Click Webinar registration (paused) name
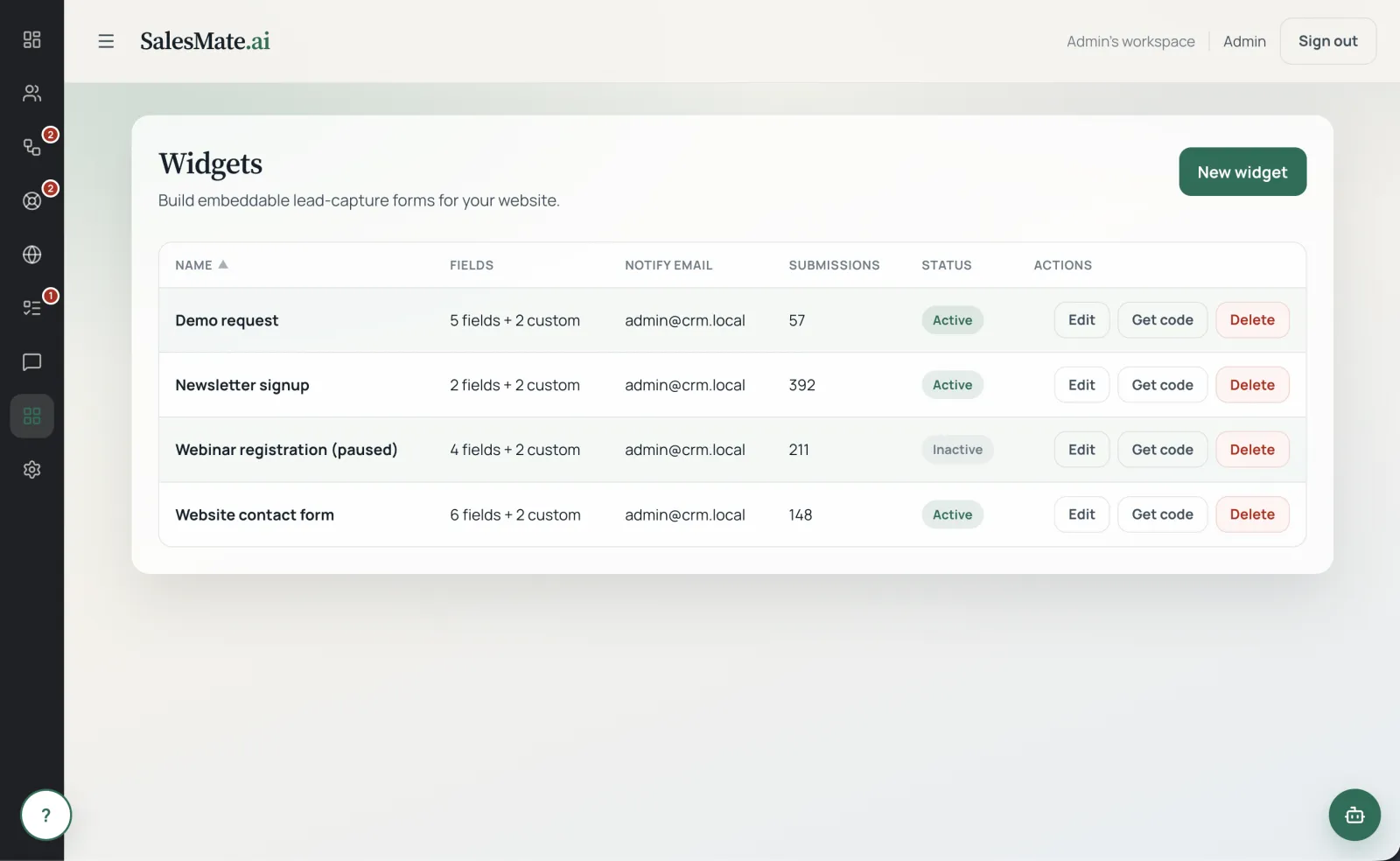Viewport: 1400px width, 861px height. coord(286,450)
